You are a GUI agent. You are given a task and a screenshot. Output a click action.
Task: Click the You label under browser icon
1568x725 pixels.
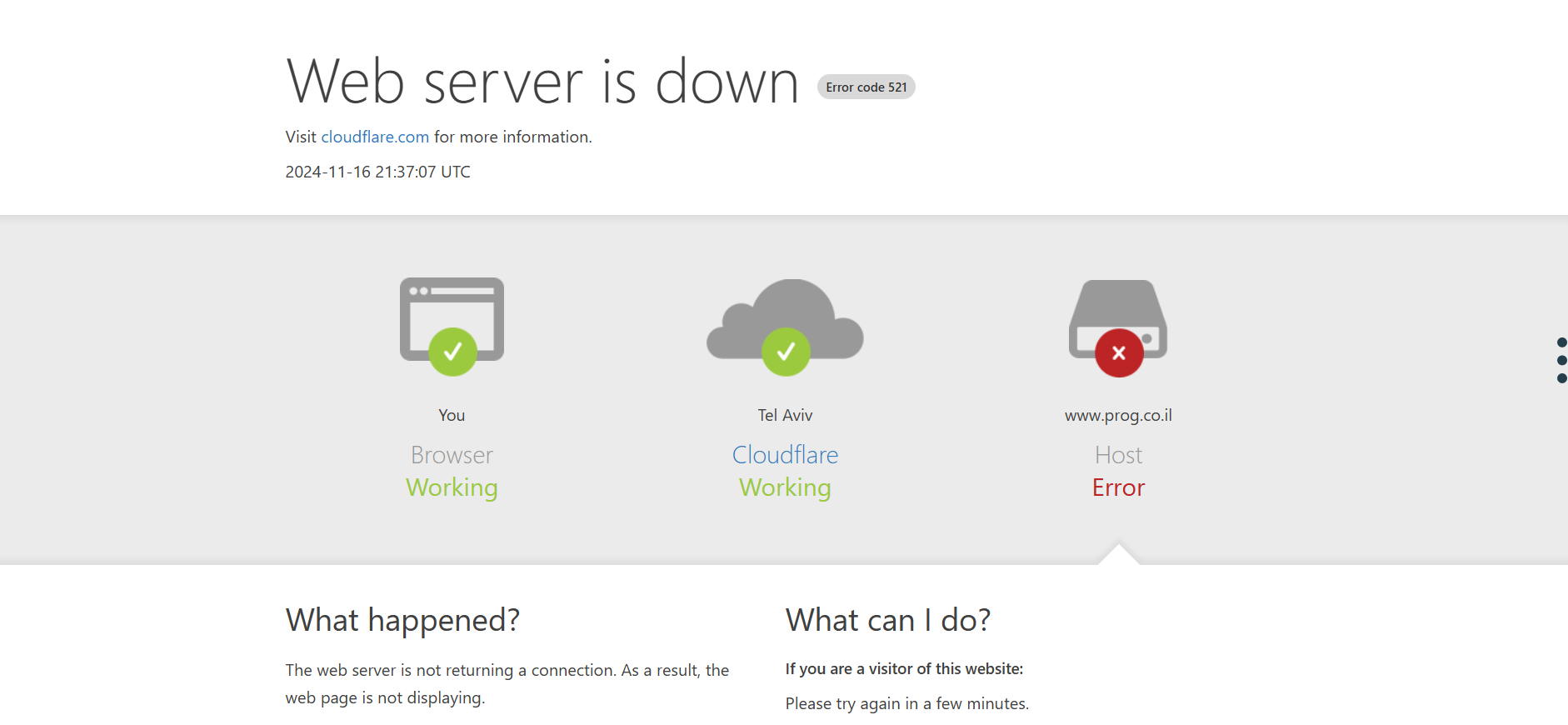452,415
